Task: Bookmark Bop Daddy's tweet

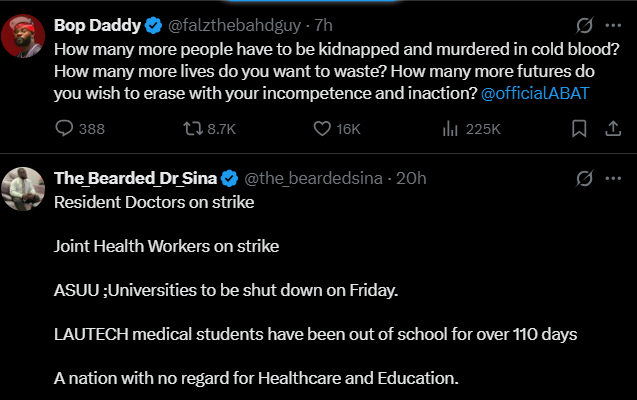Action: [578, 128]
